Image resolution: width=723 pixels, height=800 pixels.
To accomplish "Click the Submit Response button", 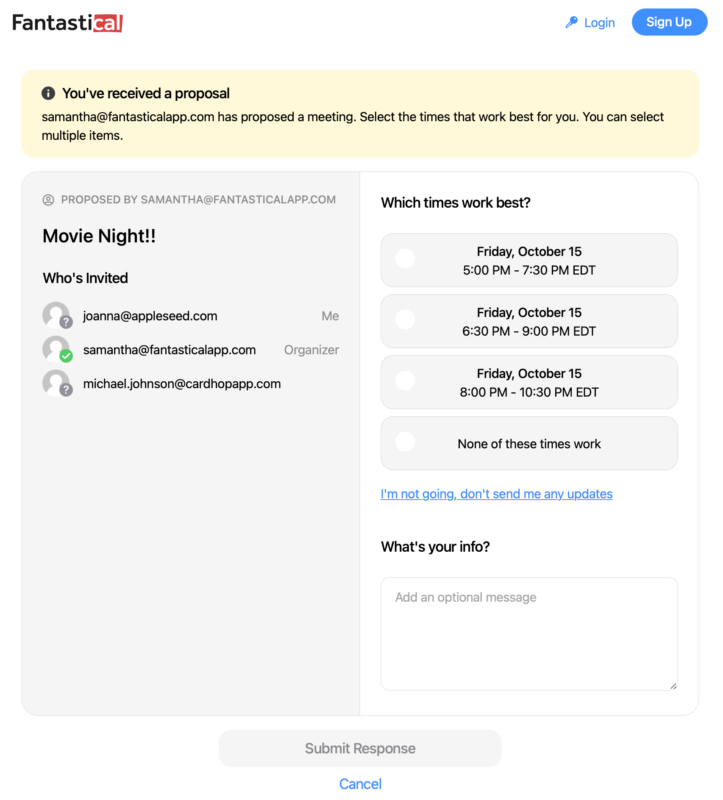I will [360, 748].
